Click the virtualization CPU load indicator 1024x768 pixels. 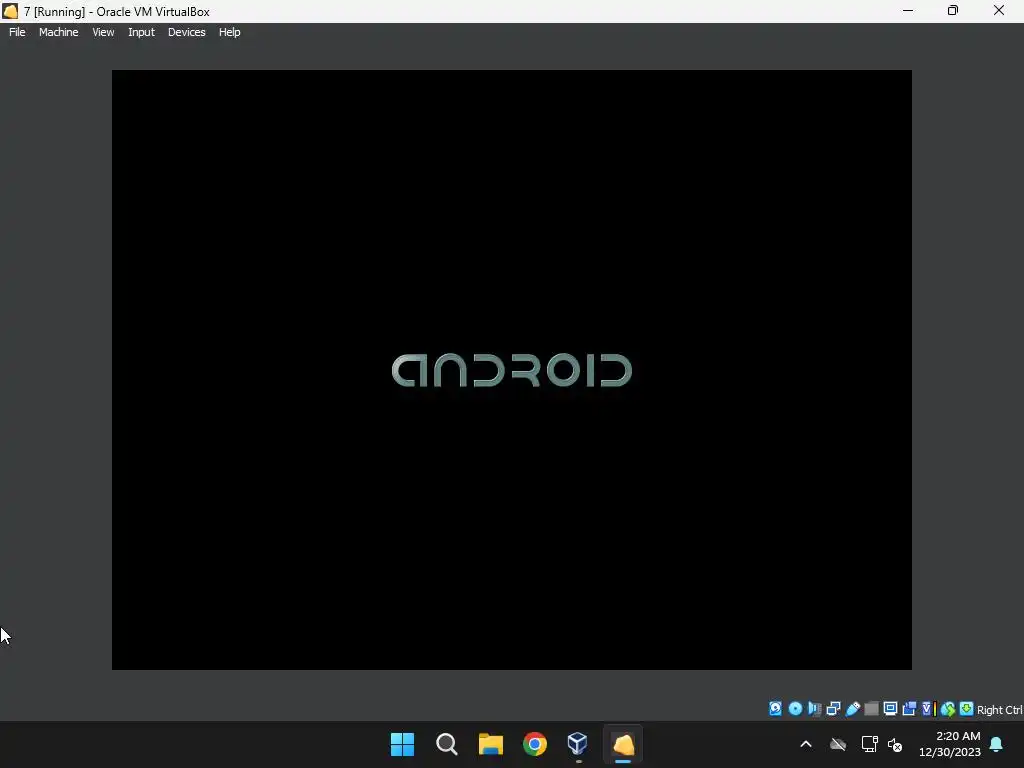coord(928,709)
